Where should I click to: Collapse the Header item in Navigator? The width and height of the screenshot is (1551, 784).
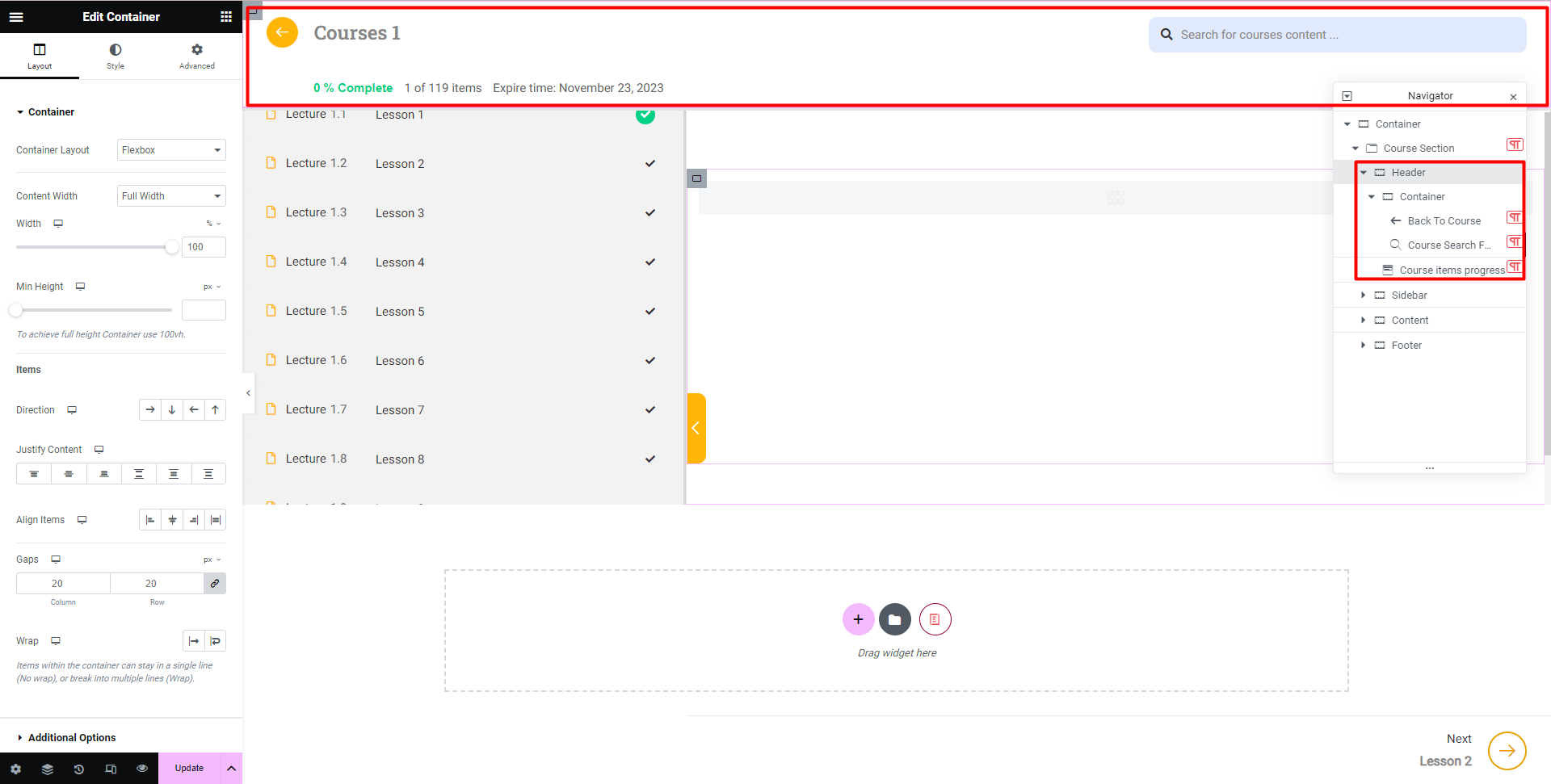point(1364,173)
